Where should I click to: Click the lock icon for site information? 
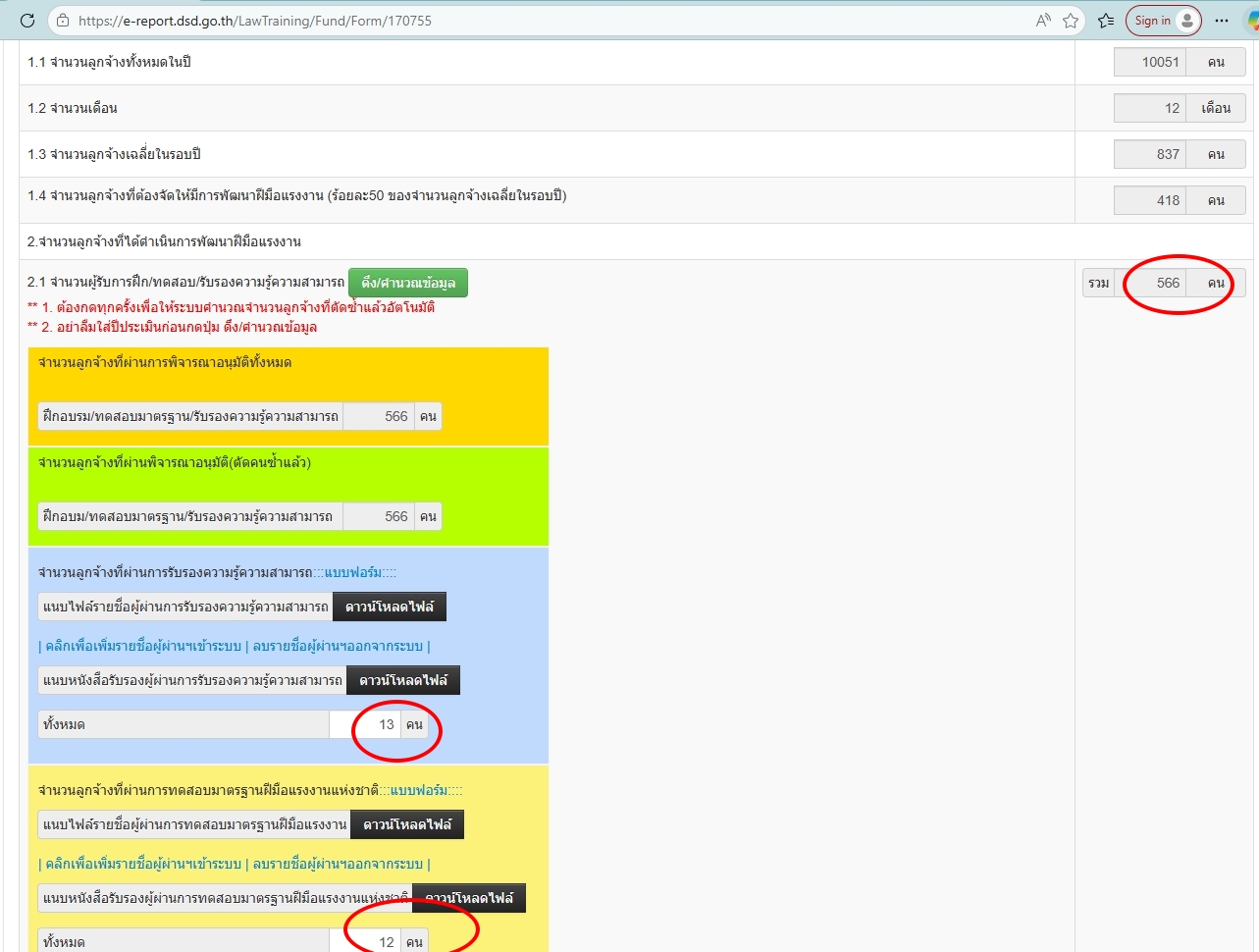click(63, 21)
